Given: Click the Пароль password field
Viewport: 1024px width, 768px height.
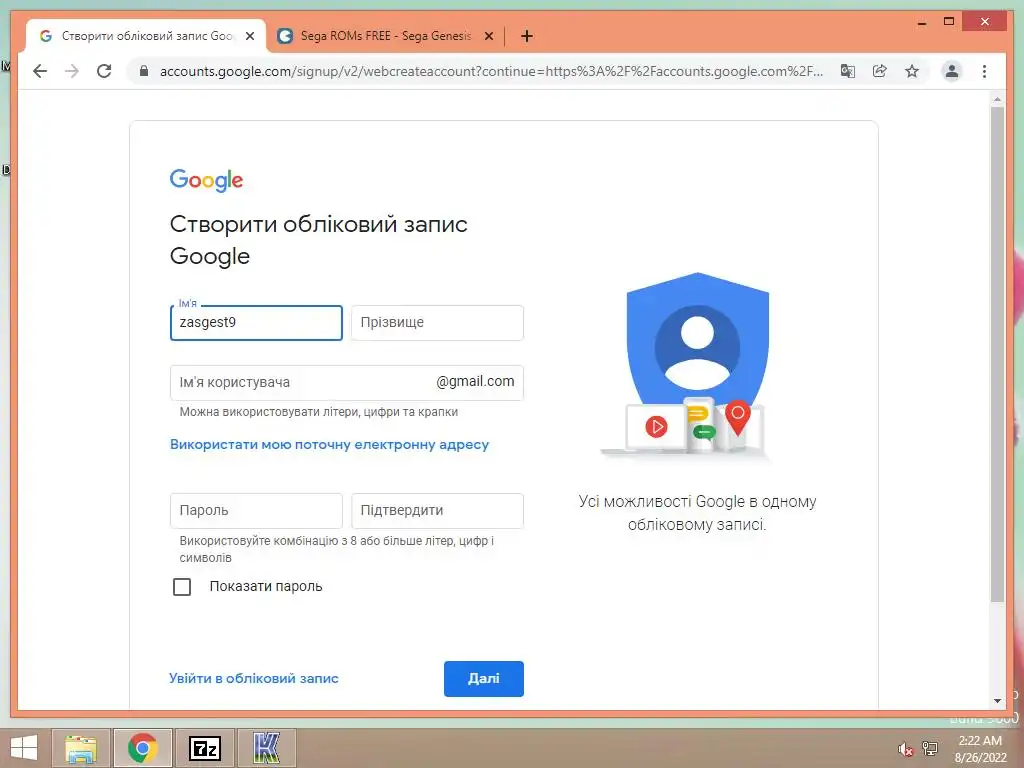Looking at the screenshot, I should (256, 511).
